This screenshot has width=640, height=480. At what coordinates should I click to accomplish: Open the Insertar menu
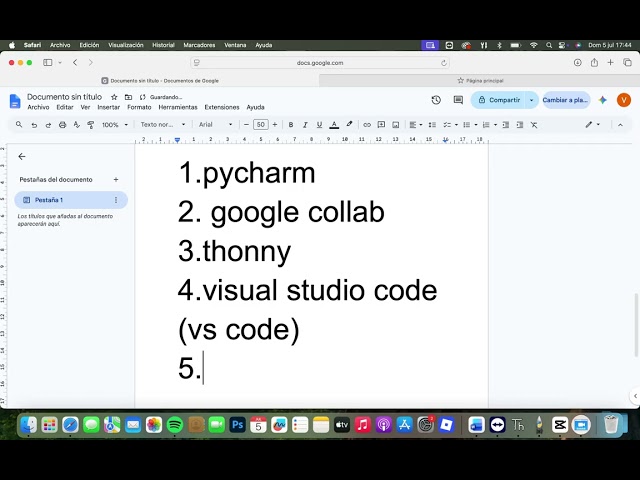click(x=109, y=107)
